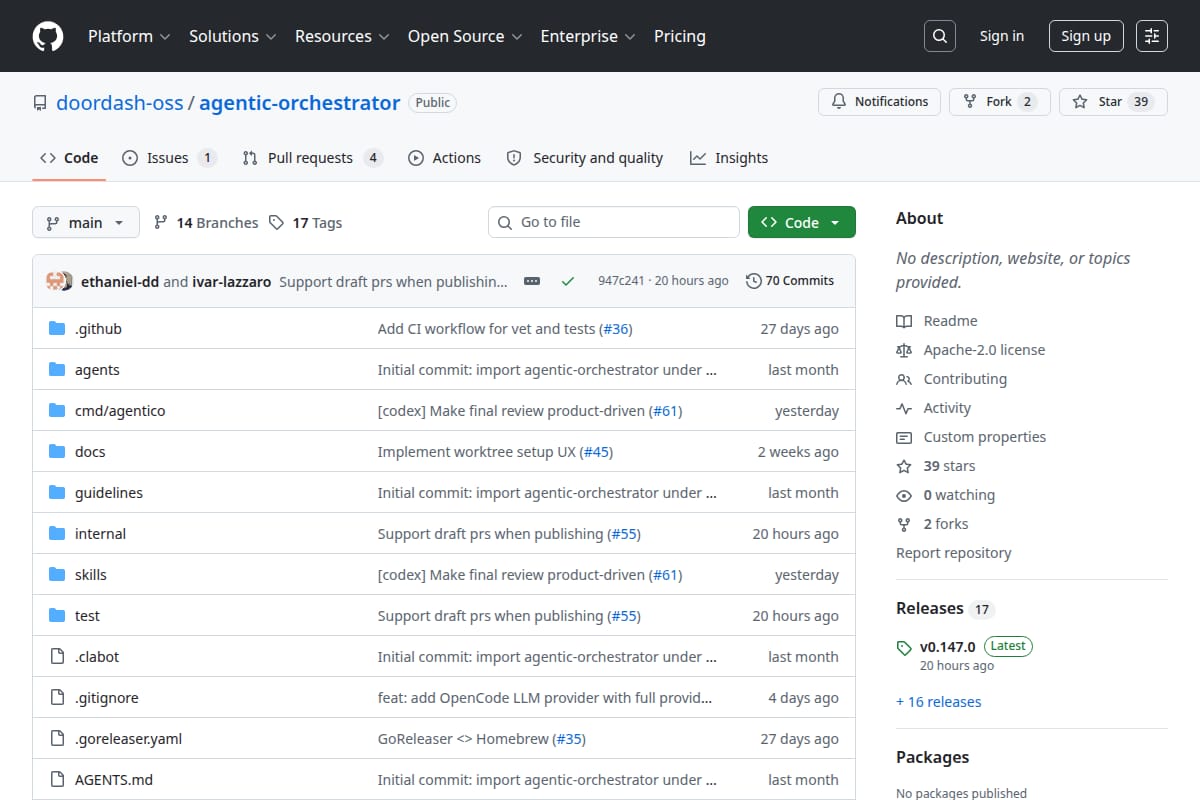Expand the Solutions menu
This screenshot has width=1200, height=800.
[232, 36]
